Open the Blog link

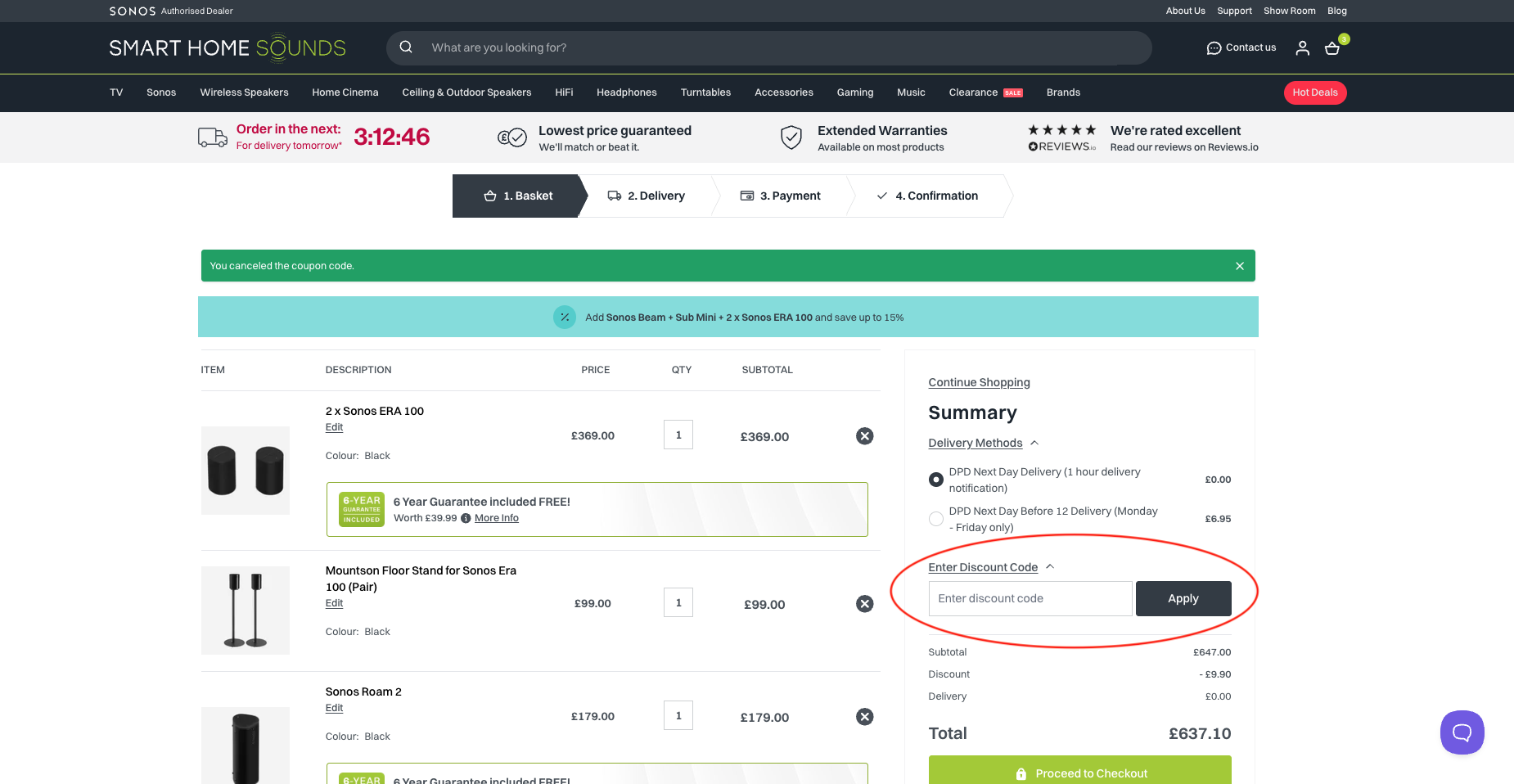coord(1336,11)
